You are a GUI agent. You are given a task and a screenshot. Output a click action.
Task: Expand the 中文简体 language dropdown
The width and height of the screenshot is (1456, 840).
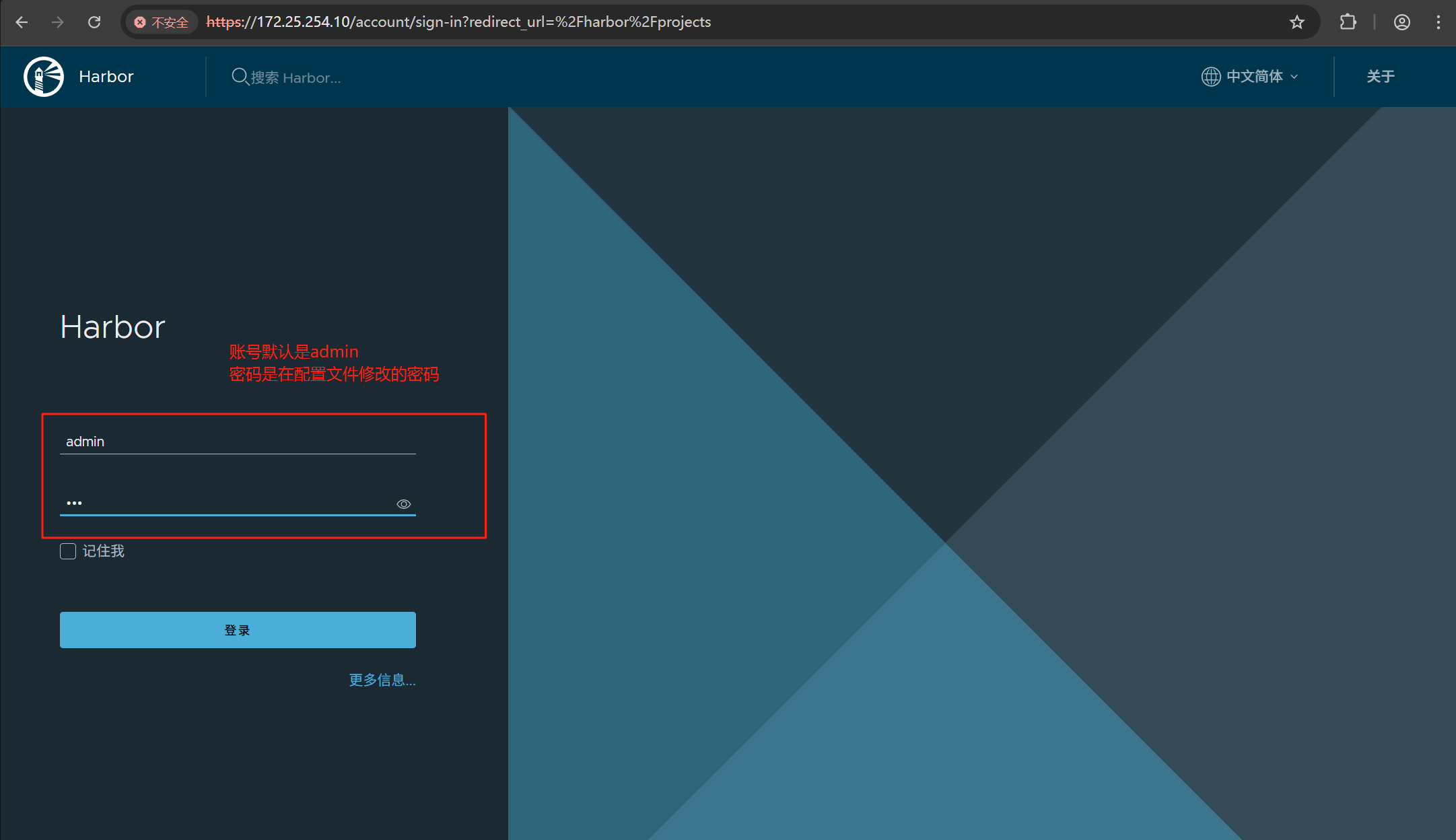click(x=1251, y=77)
